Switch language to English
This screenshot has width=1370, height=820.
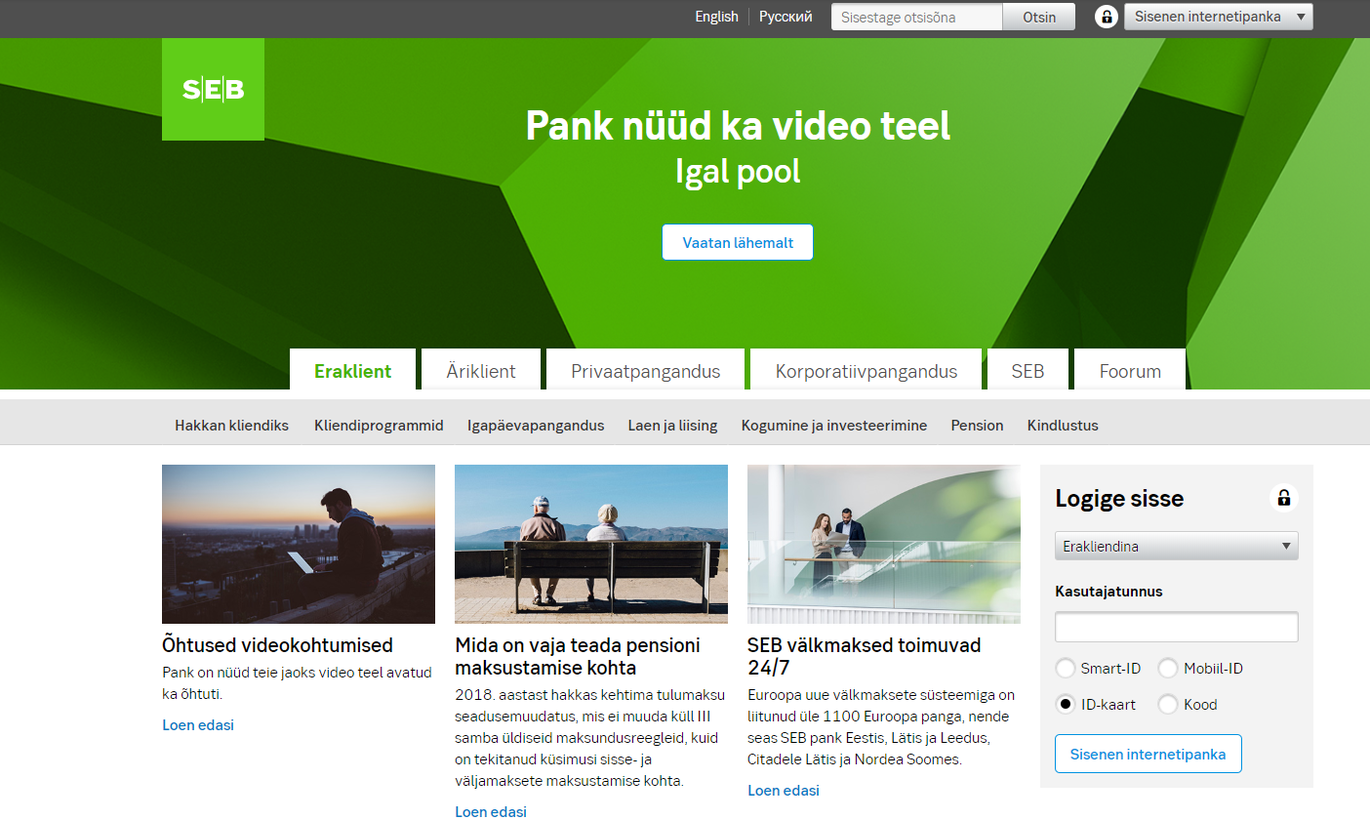click(716, 17)
